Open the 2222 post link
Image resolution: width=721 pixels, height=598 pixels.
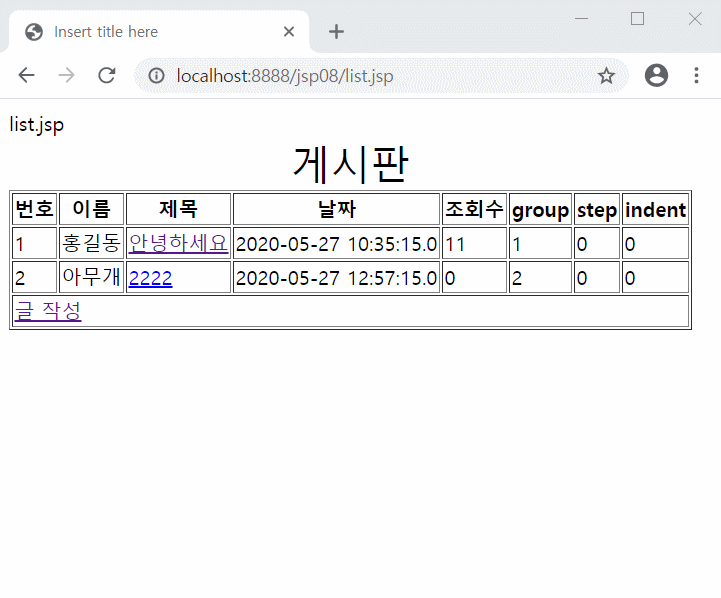[x=150, y=278]
